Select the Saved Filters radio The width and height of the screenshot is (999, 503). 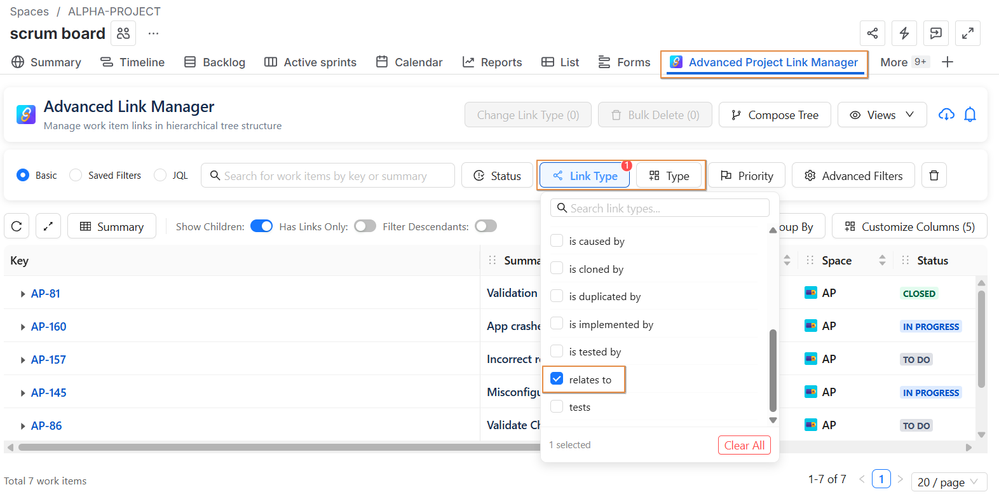click(x=76, y=175)
